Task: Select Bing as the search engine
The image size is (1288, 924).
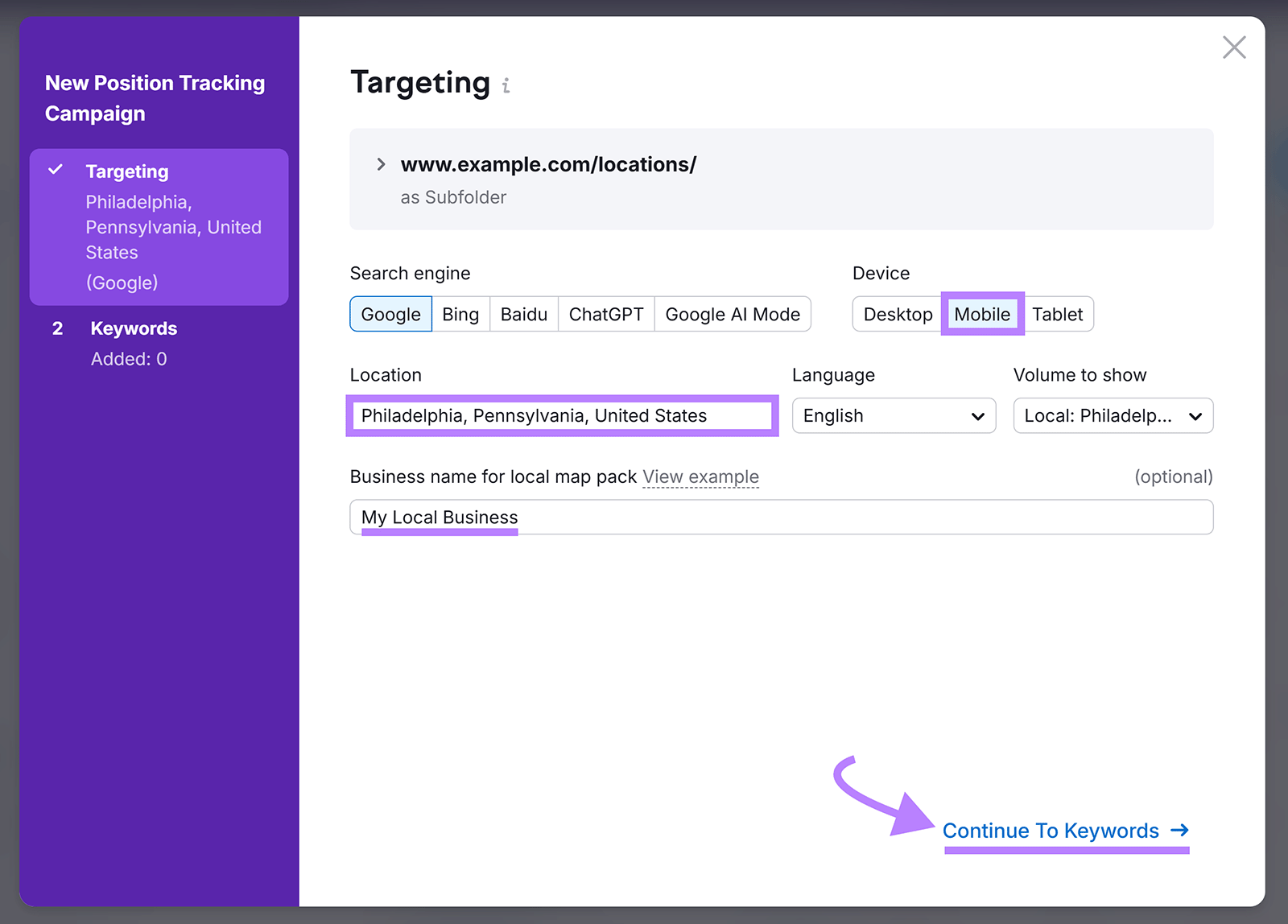Action: coord(460,314)
